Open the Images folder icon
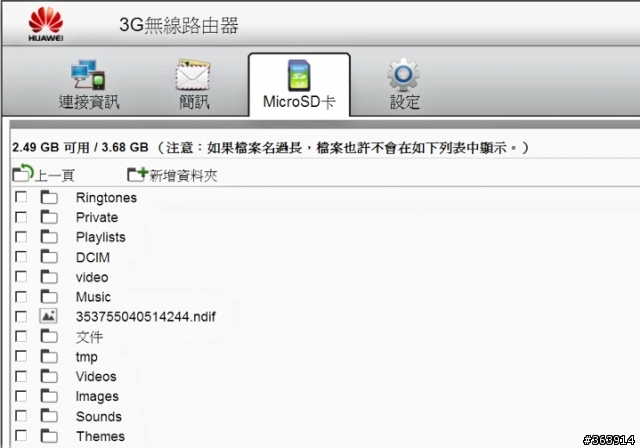The image size is (640, 448). (49, 396)
